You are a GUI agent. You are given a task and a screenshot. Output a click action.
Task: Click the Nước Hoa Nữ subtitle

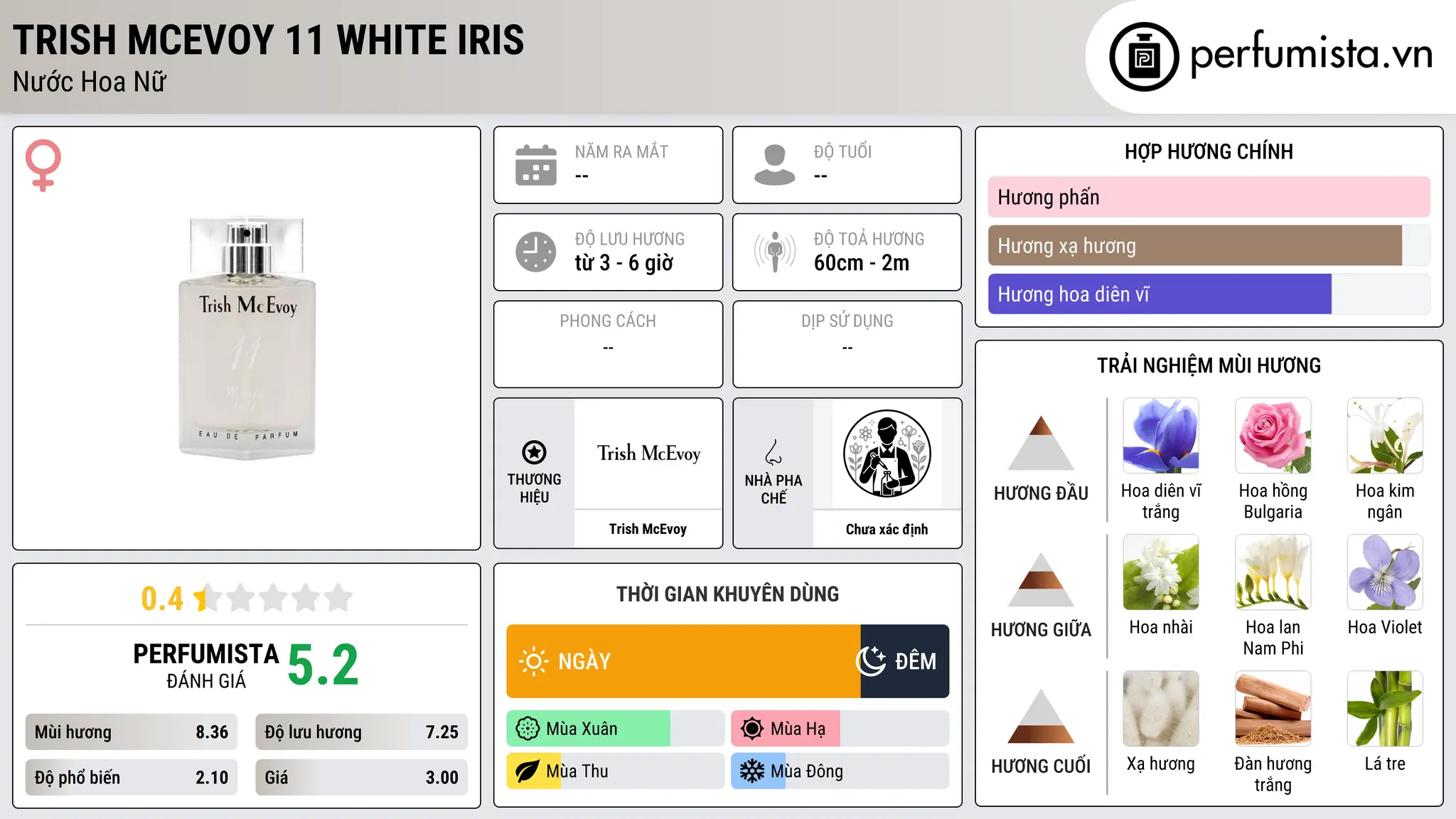90,82
